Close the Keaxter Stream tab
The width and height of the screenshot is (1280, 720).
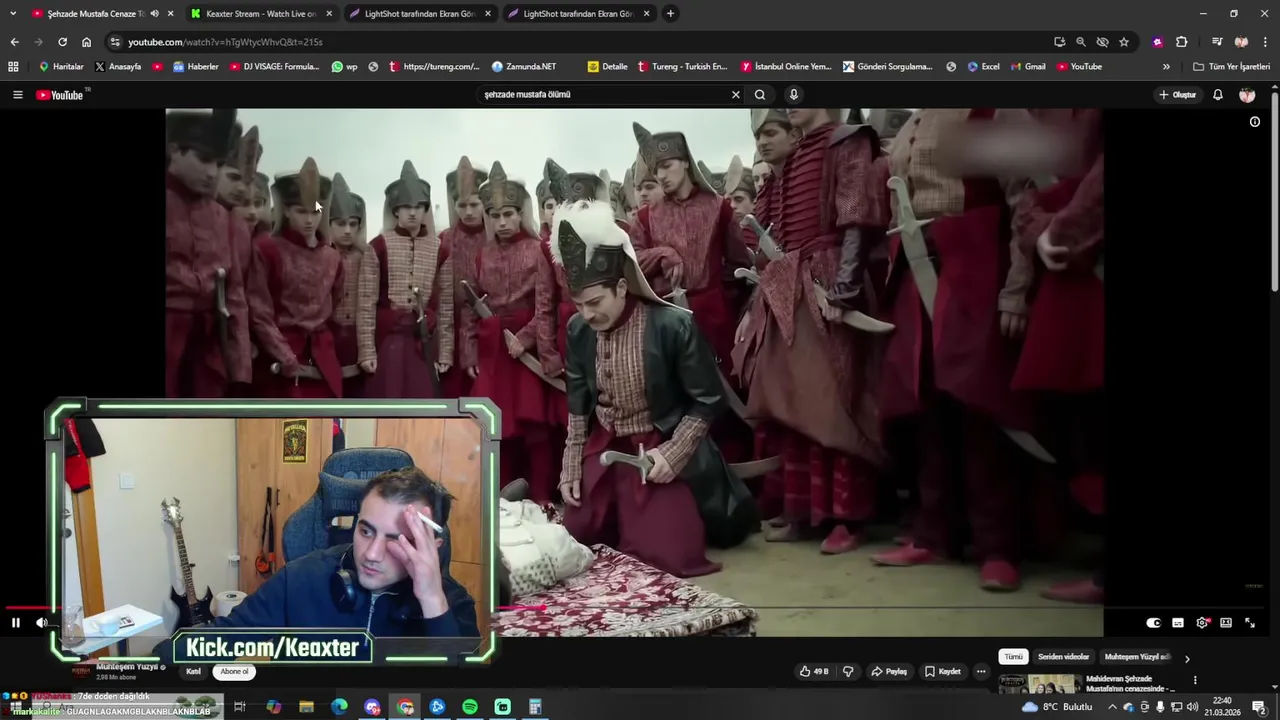(x=329, y=13)
